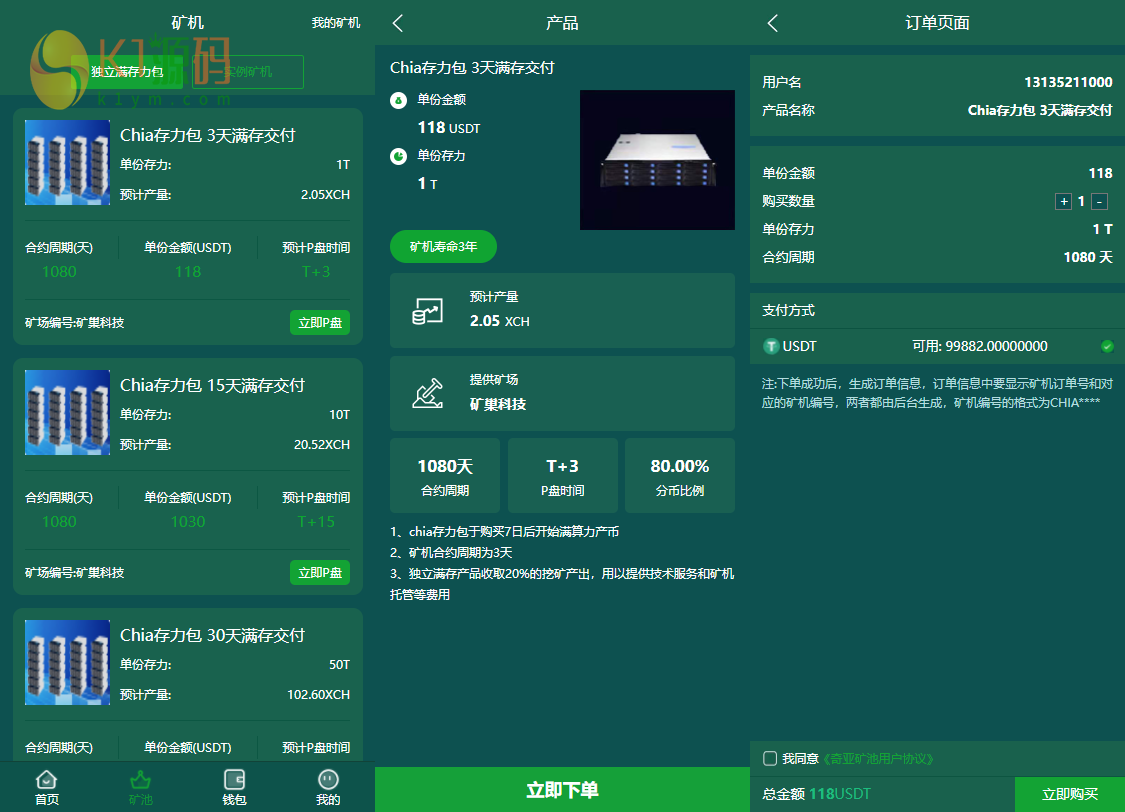Open the 矿池 mining pool icon

tap(141, 780)
